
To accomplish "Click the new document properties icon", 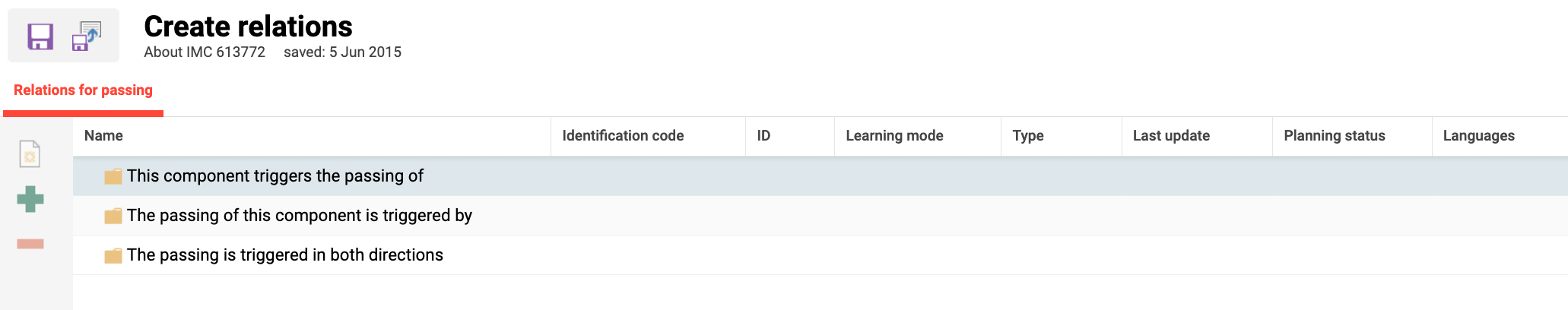I will click(30, 154).
